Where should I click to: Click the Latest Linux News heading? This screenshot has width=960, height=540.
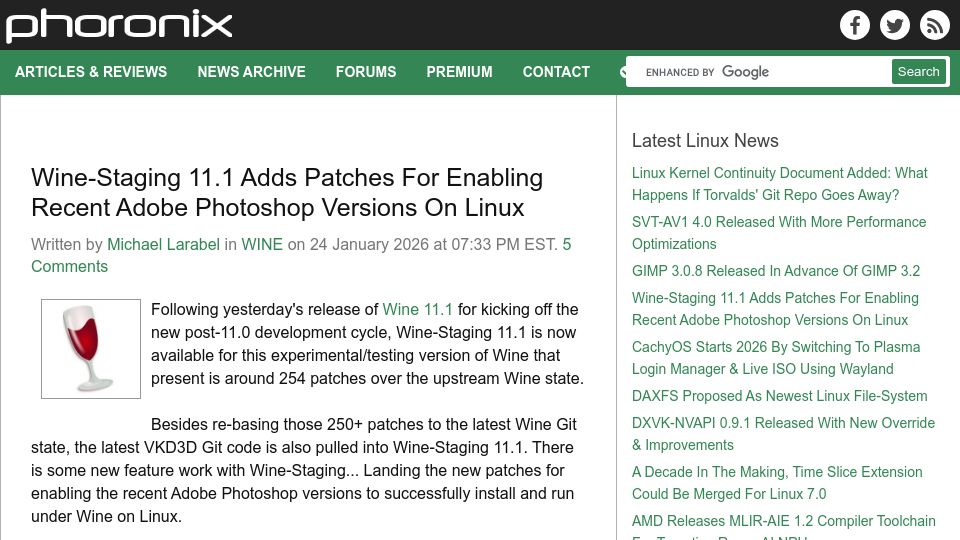tap(705, 140)
